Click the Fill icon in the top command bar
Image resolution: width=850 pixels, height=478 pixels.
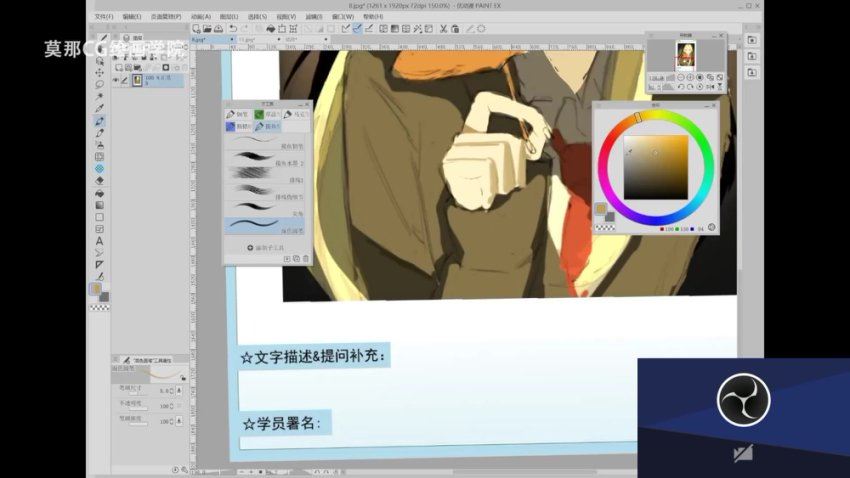[271, 29]
